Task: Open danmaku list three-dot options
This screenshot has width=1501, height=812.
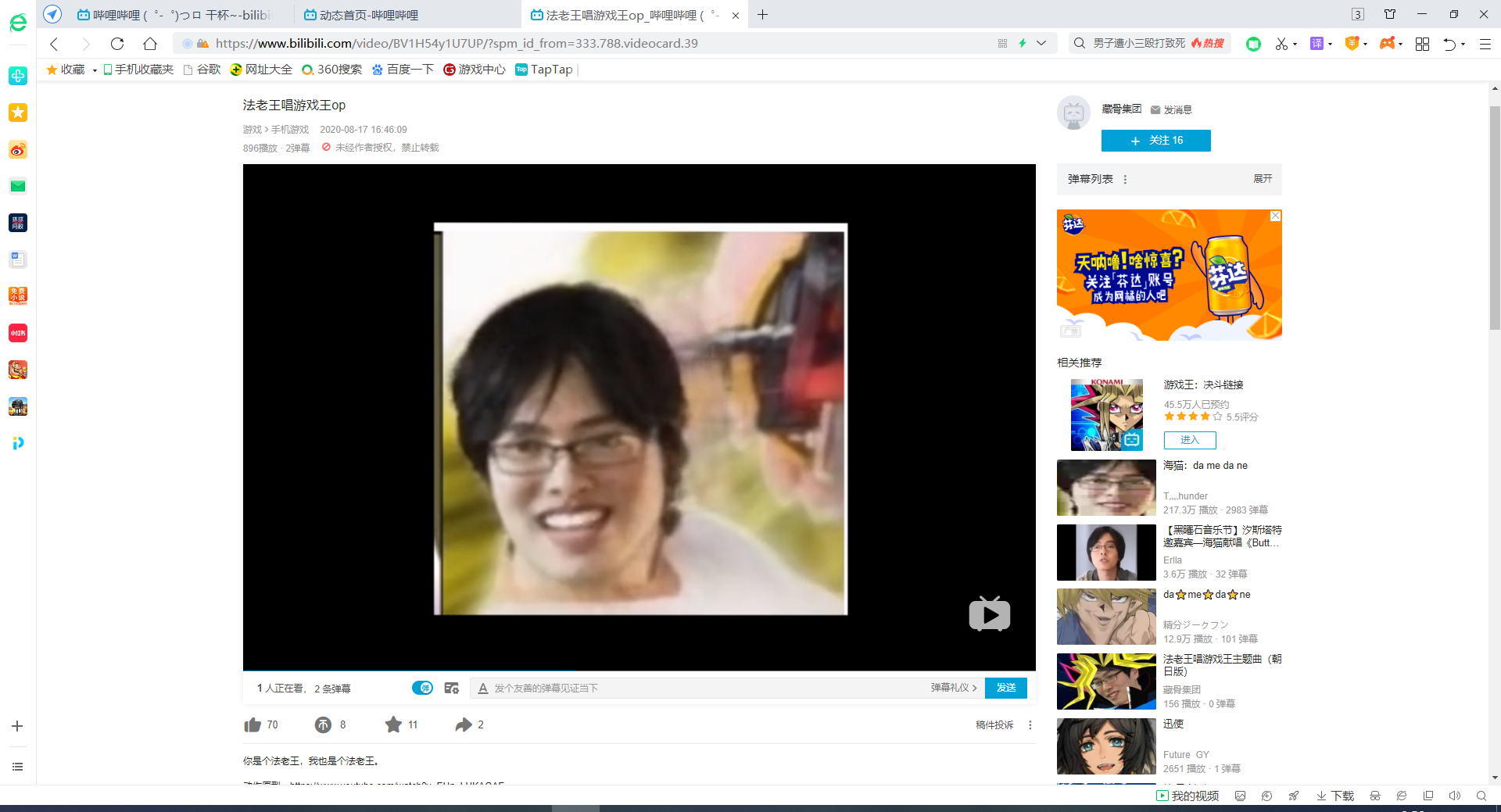Action: pos(1125,180)
